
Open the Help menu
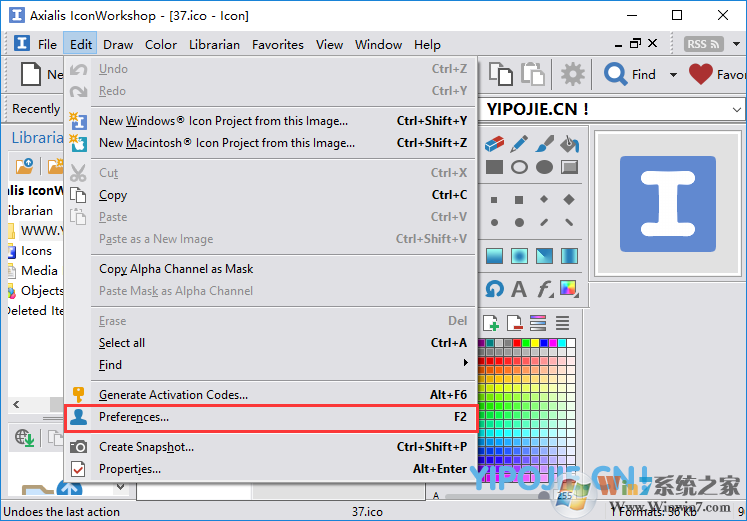(427, 44)
